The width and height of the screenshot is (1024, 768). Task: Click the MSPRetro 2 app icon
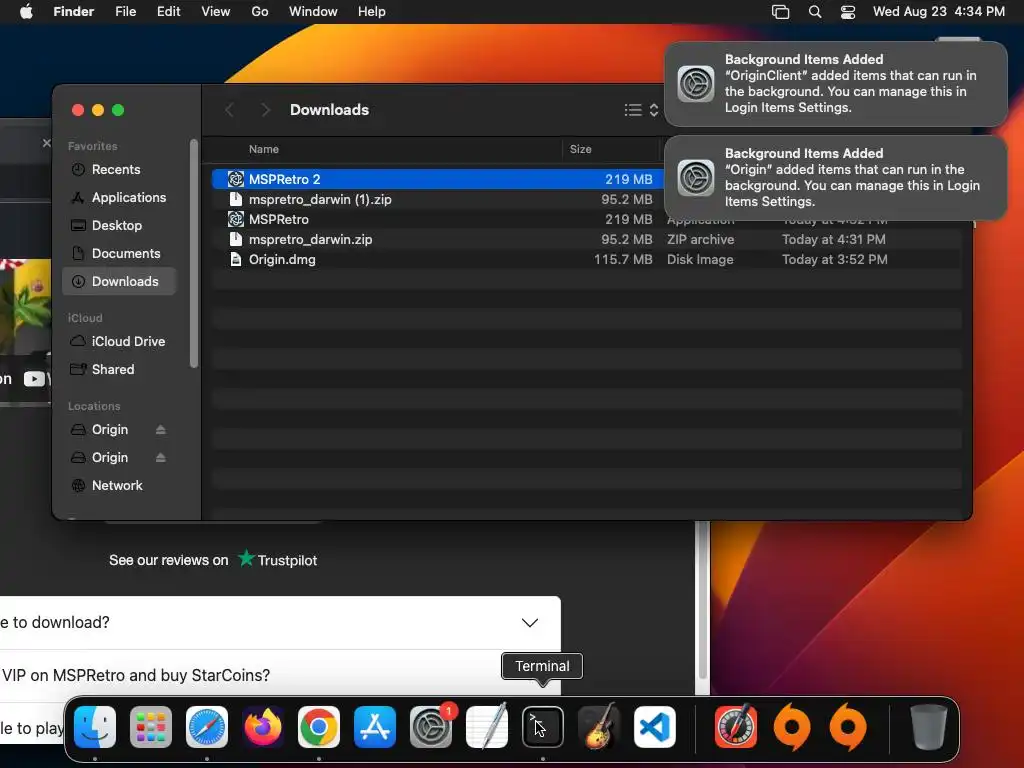[x=236, y=179]
